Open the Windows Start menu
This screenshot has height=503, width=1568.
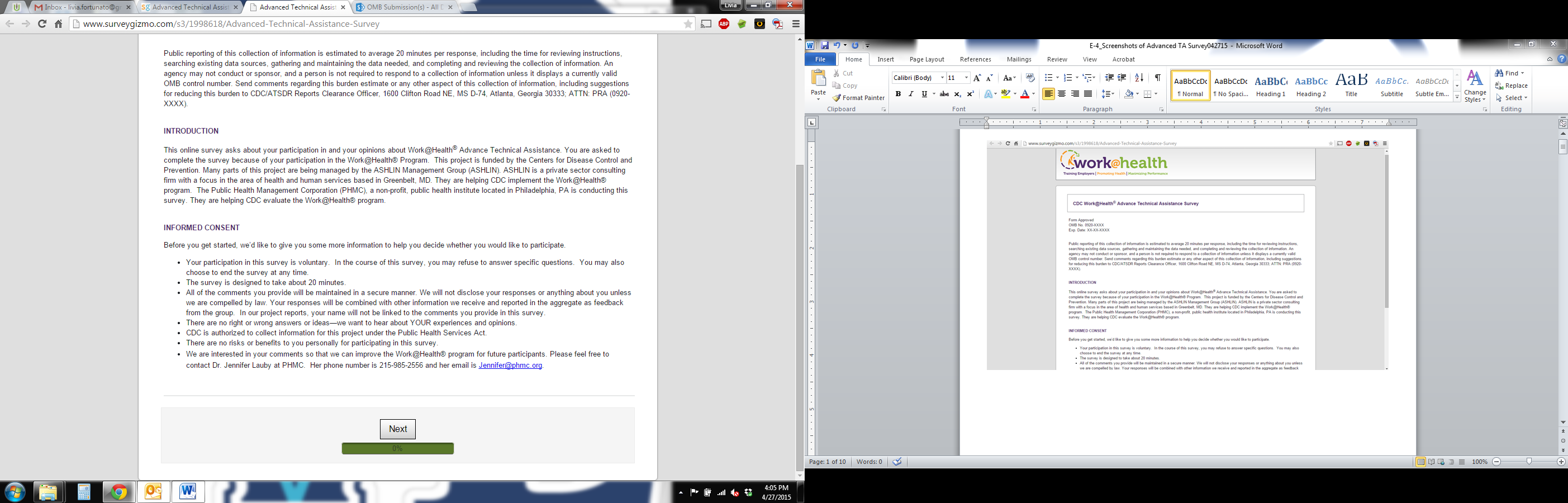tap(15, 491)
